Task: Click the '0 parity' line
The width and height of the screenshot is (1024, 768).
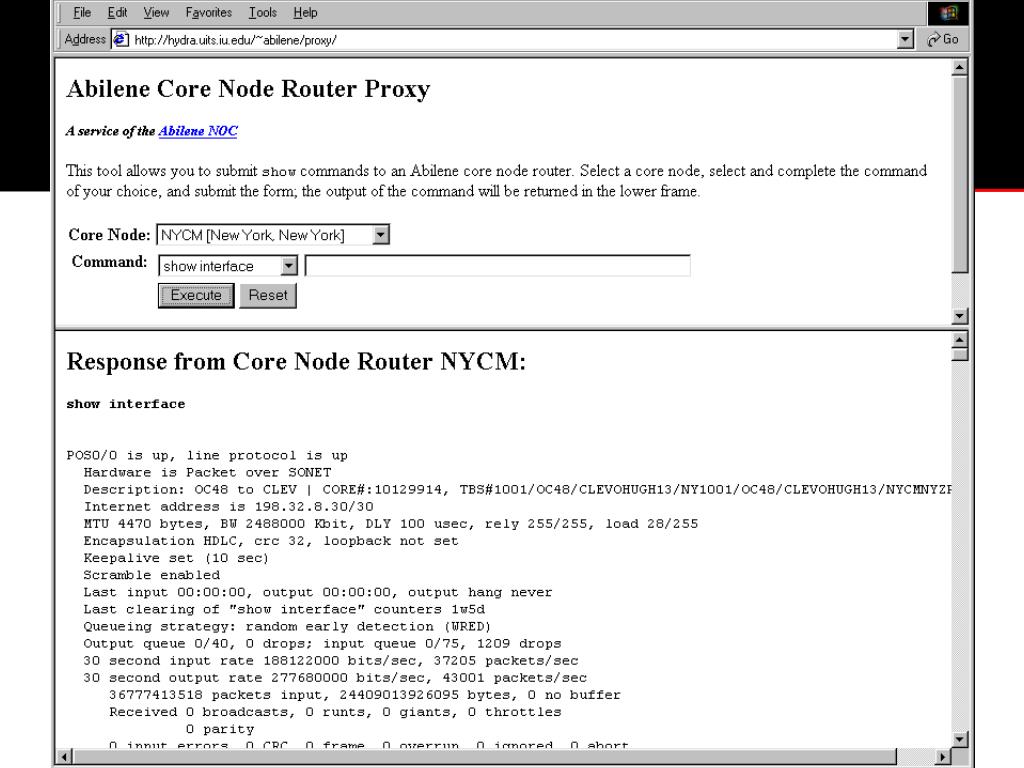Action: coord(219,729)
